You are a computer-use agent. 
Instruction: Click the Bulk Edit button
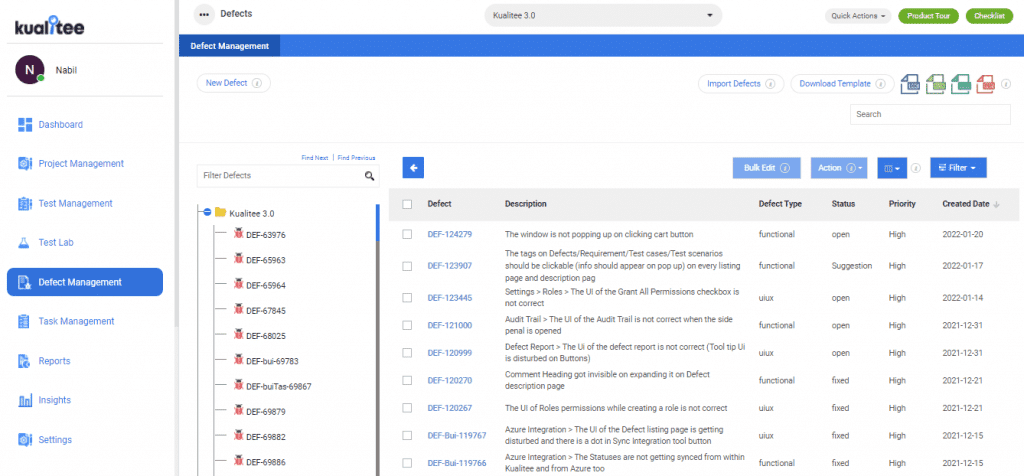[767, 168]
